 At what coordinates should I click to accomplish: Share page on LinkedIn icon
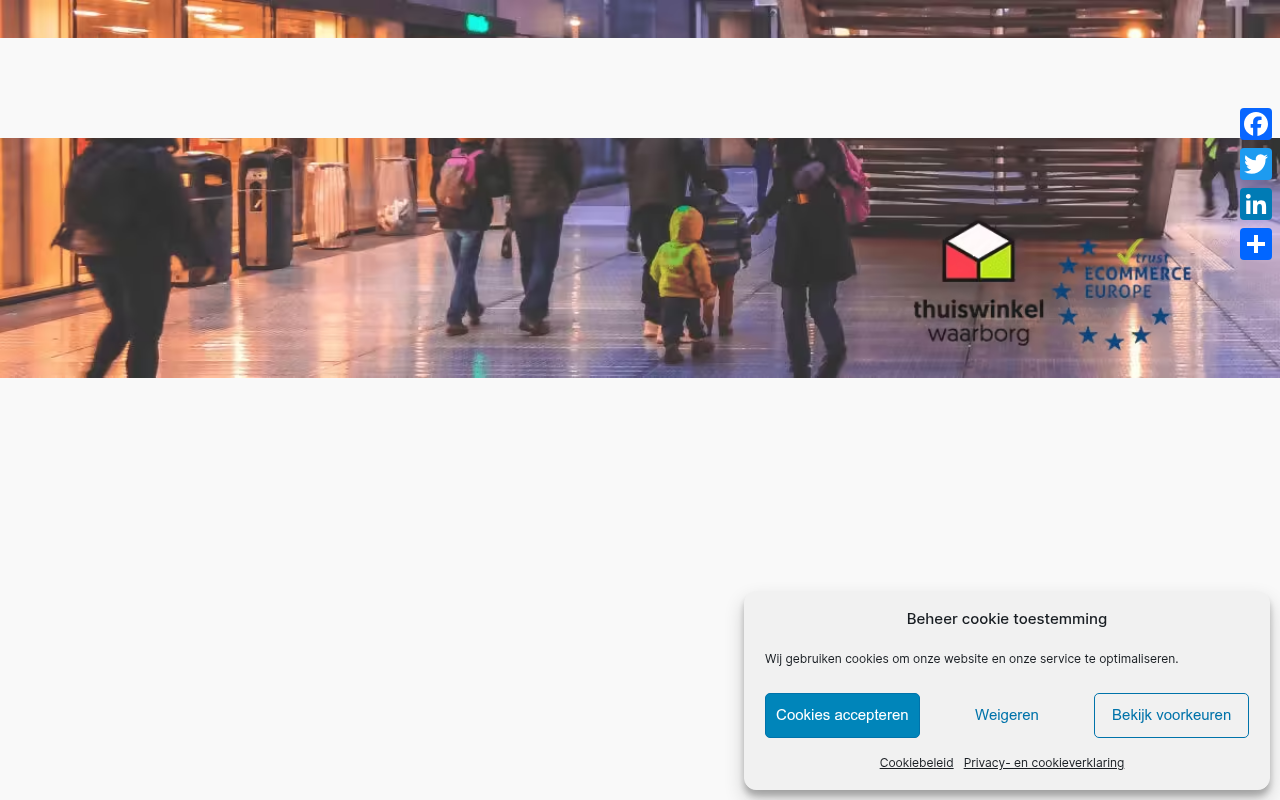(x=1256, y=204)
